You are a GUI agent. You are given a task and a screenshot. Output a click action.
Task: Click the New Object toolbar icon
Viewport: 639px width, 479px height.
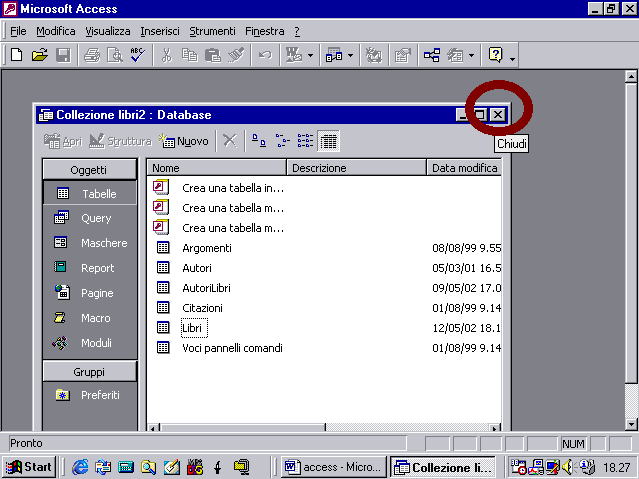coord(455,55)
